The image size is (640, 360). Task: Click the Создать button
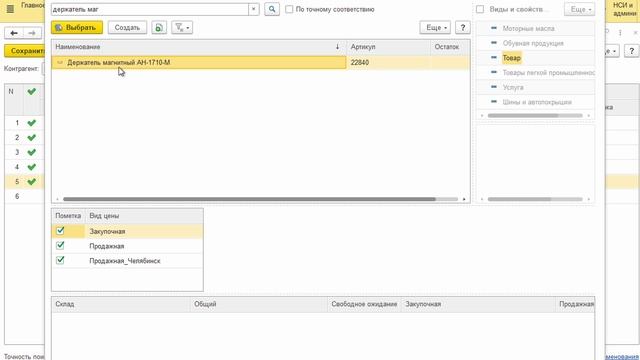[x=127, y=27]
